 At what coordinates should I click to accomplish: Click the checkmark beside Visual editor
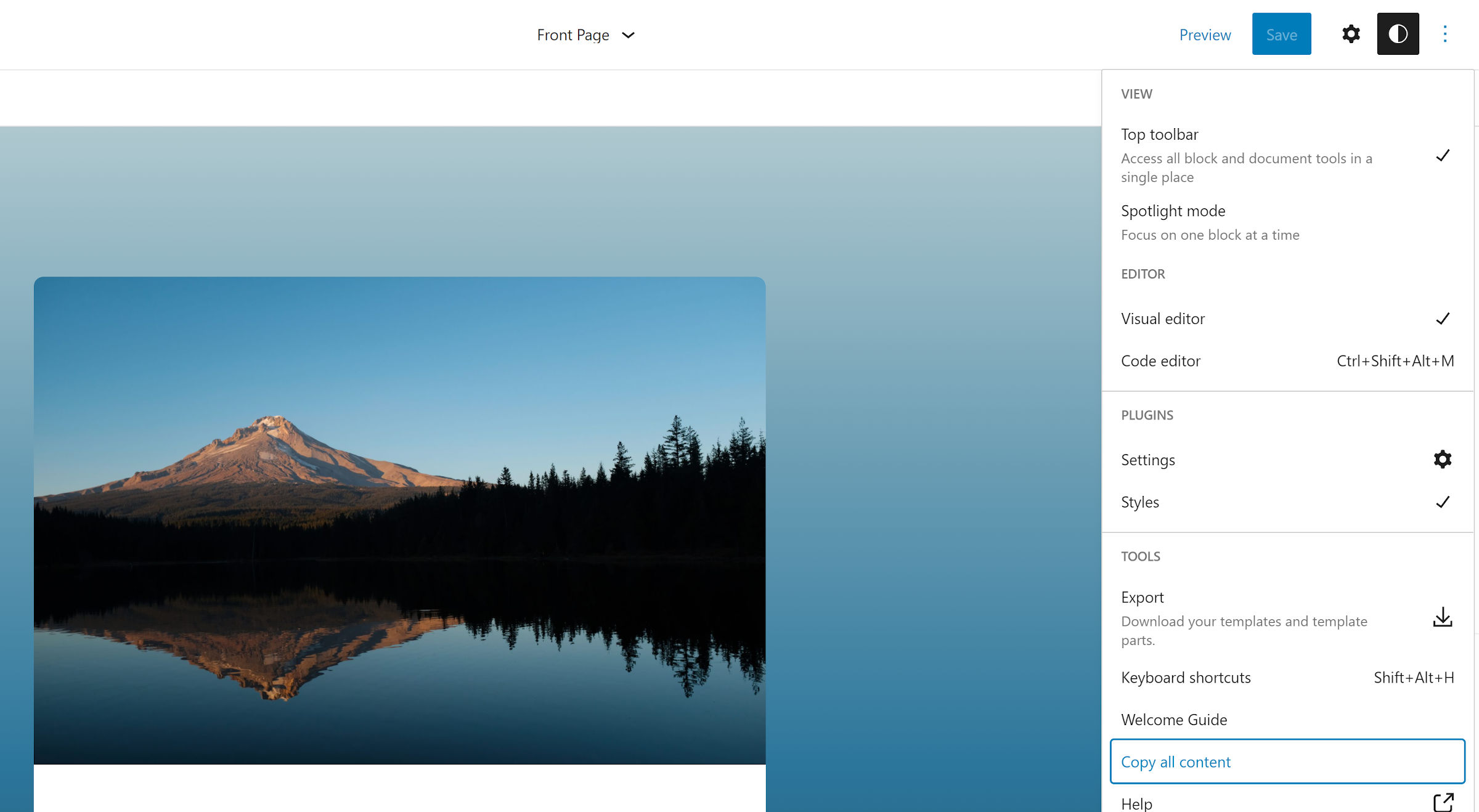point(1442,319)
